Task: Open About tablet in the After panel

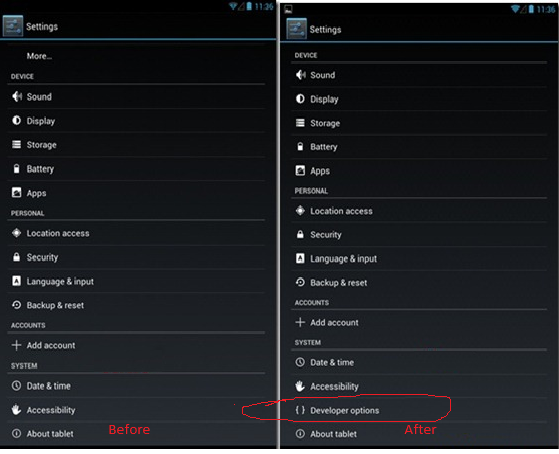Action: 419,434
